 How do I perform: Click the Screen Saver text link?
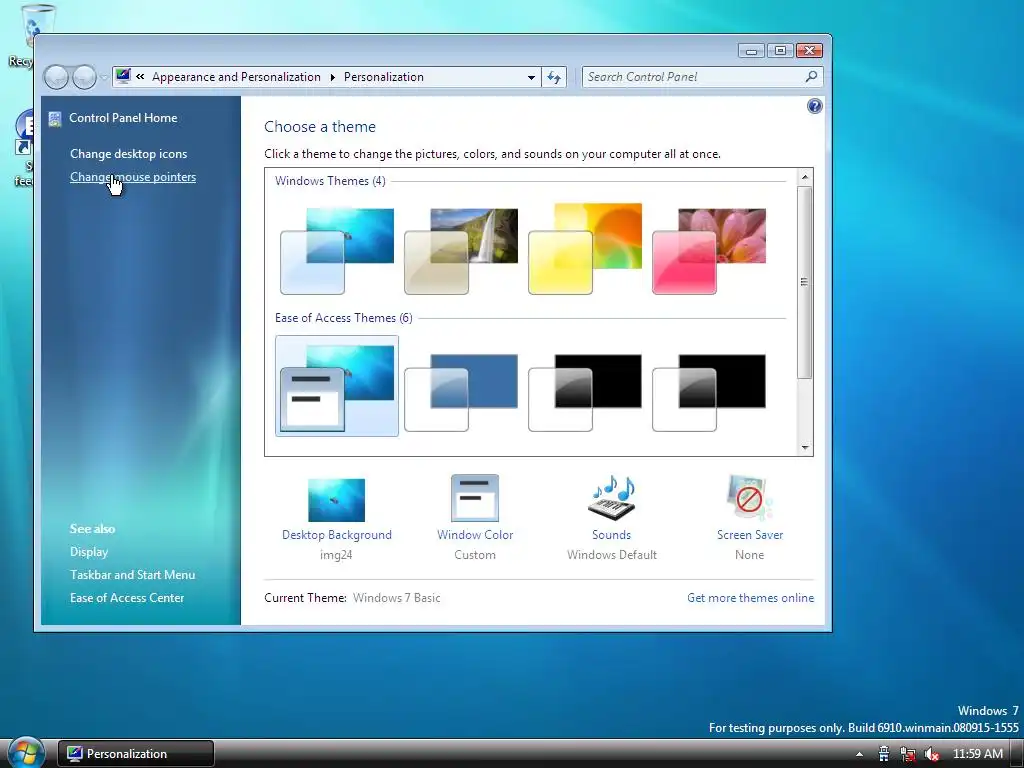click(x=750, y=535)
